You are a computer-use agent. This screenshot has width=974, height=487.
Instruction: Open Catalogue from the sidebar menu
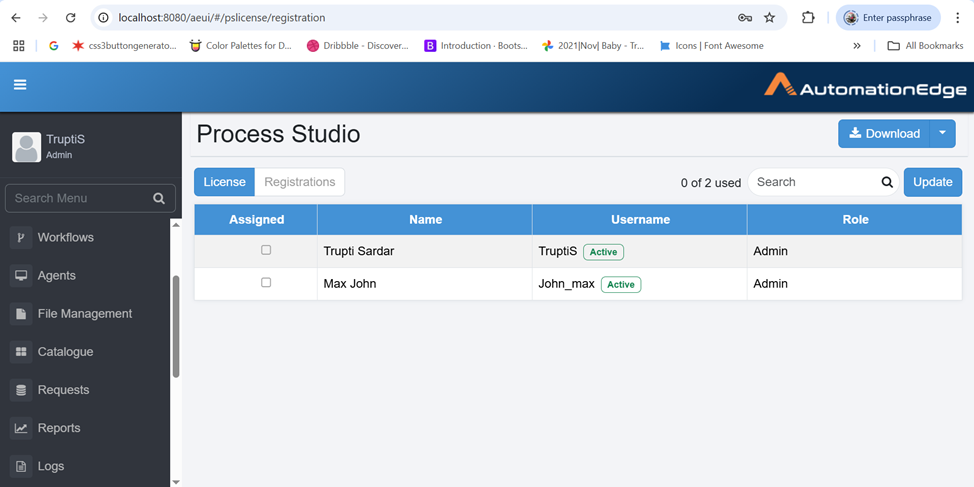pyautogui.click(x=65, y=352)
